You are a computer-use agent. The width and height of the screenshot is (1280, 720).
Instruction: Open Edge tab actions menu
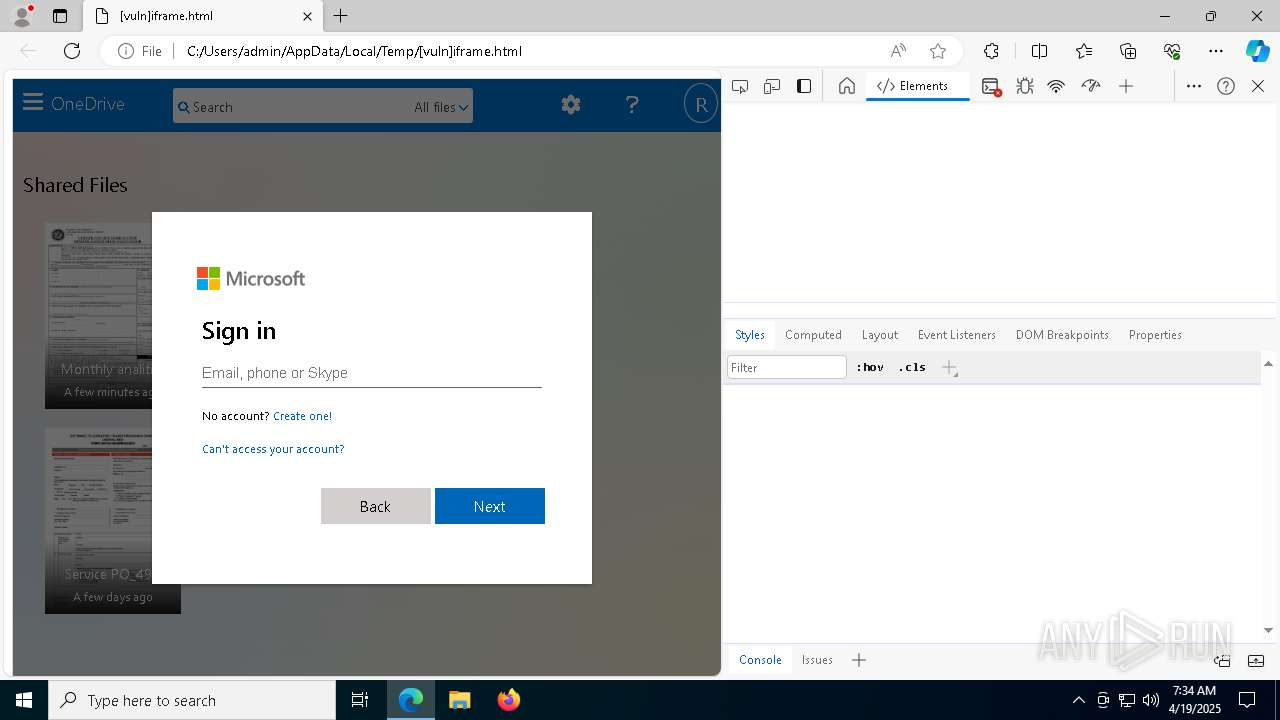[60, 16]
